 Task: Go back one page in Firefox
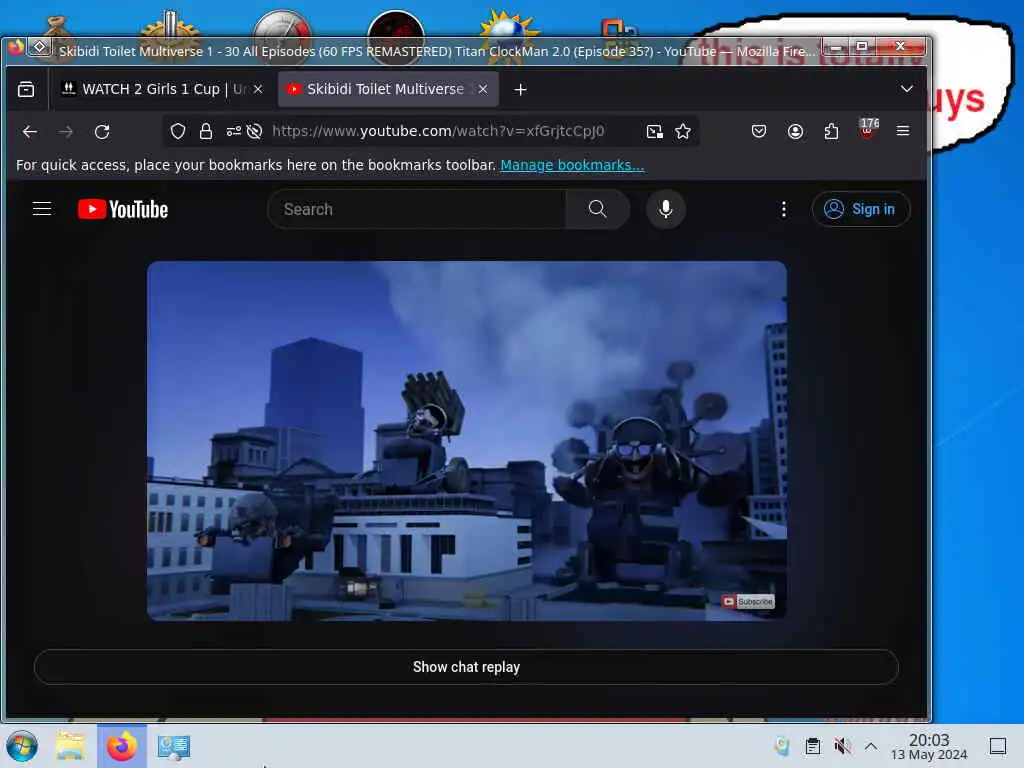click(29, 131)
